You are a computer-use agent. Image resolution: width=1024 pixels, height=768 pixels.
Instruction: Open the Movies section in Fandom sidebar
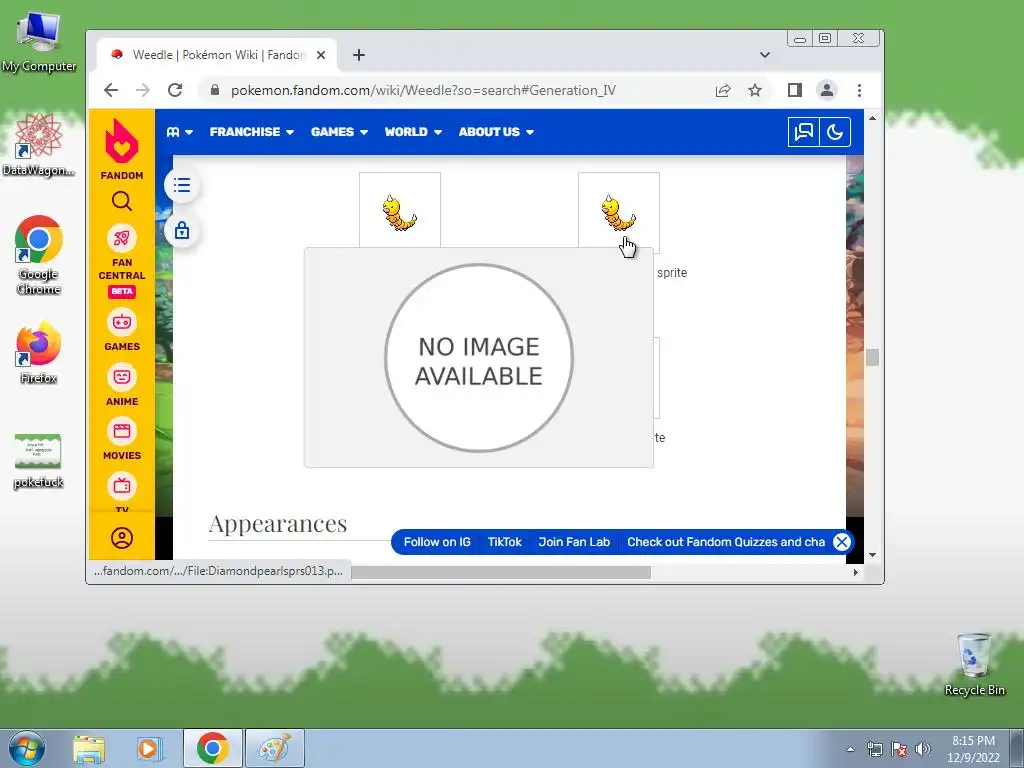(x=121, y=440)
